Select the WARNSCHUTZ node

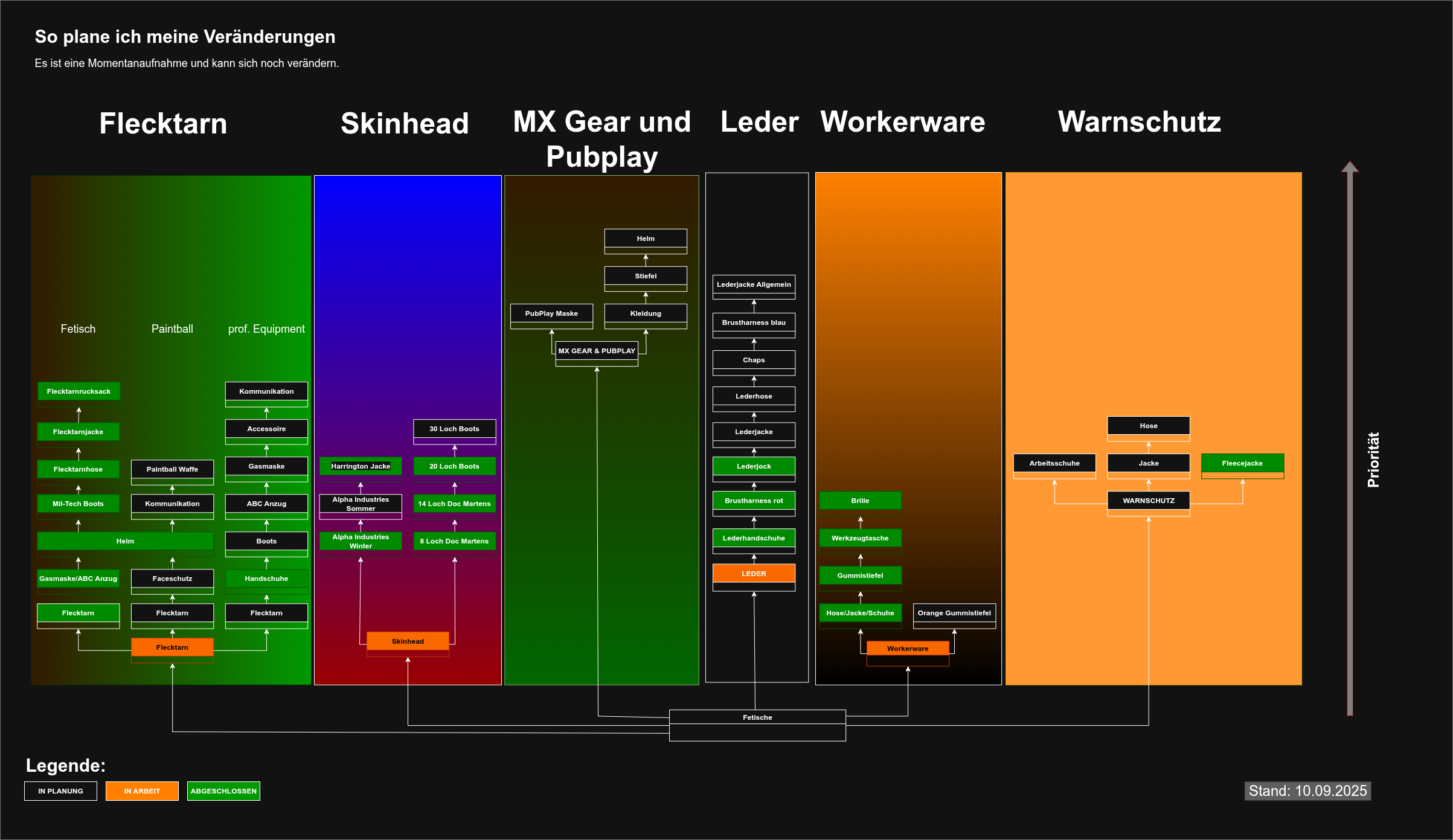coord(1148,501)
